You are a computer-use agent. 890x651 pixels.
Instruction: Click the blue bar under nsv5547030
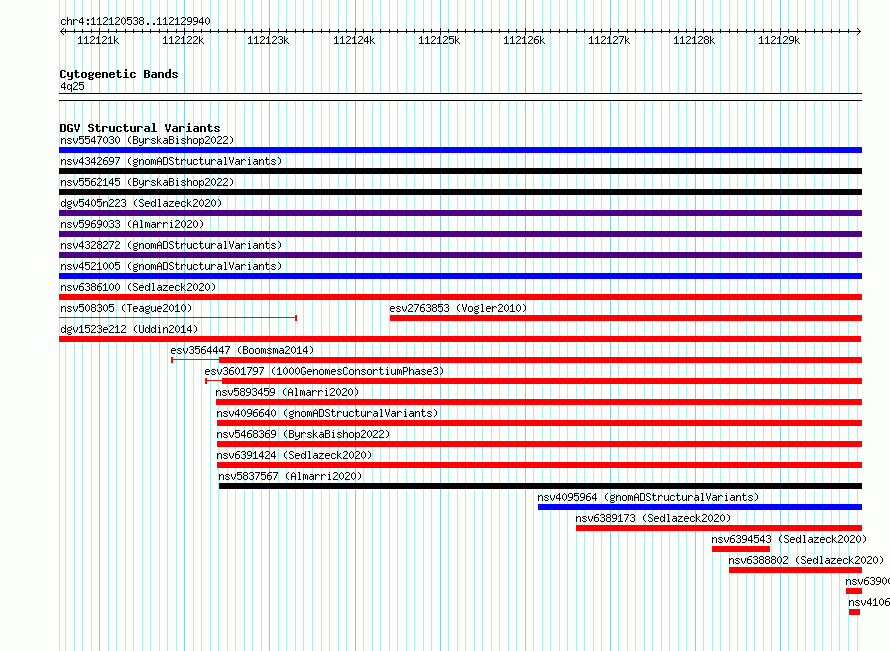click(460, 150)
